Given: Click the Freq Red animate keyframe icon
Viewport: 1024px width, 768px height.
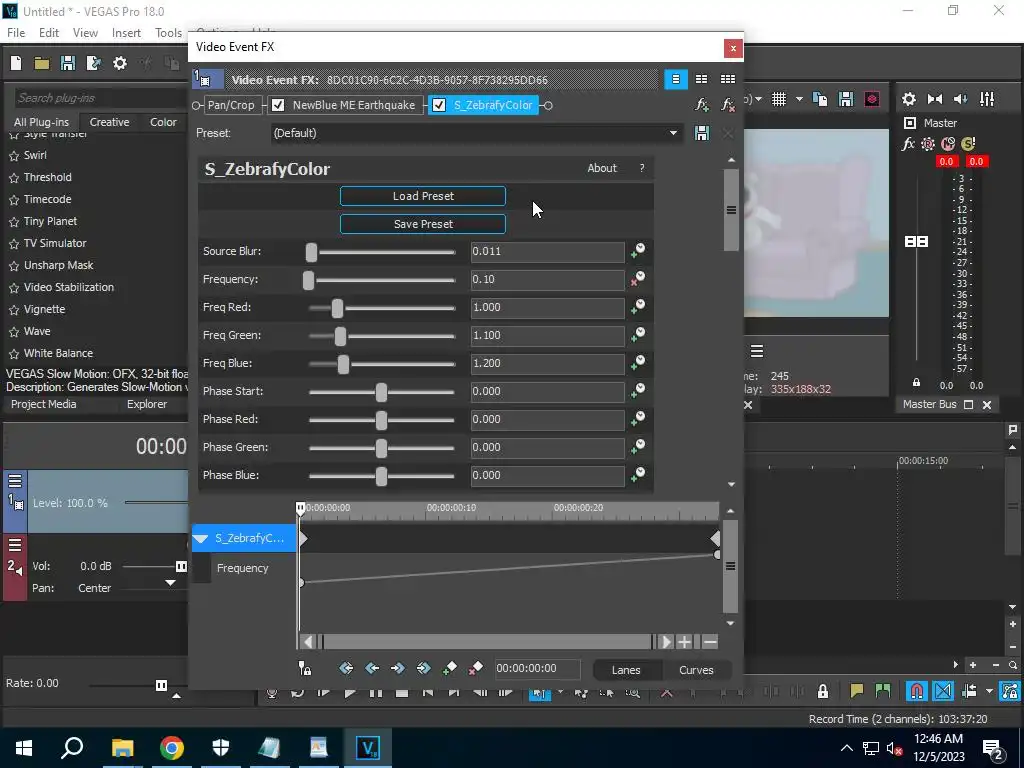Looking at the screenshot, I should pos(638,307).
